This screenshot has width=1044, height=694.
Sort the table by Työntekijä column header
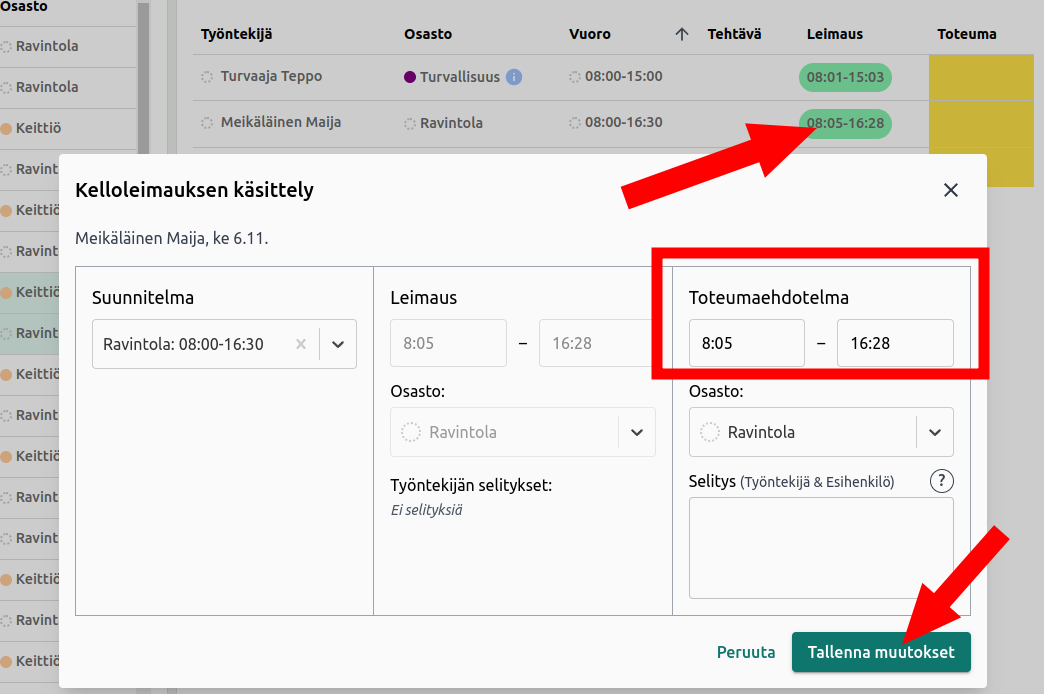click(x=237, y=34)
